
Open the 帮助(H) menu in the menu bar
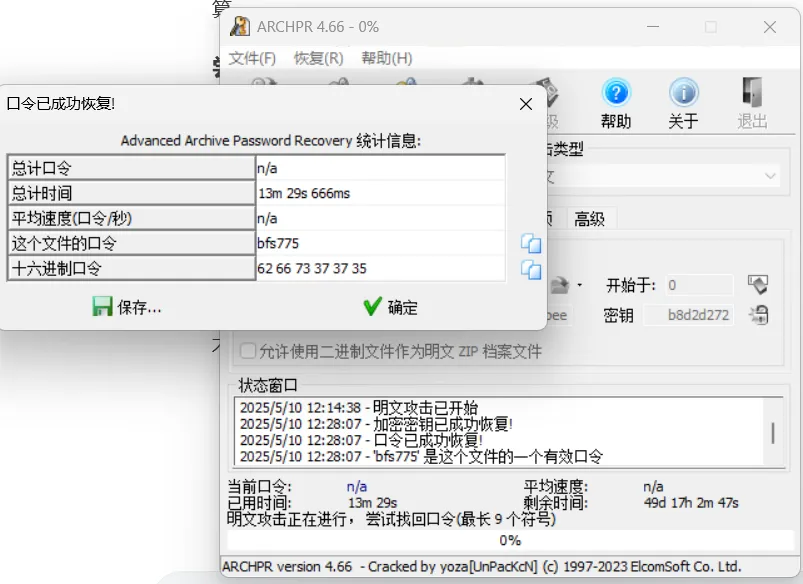click(x=387, y=58)
